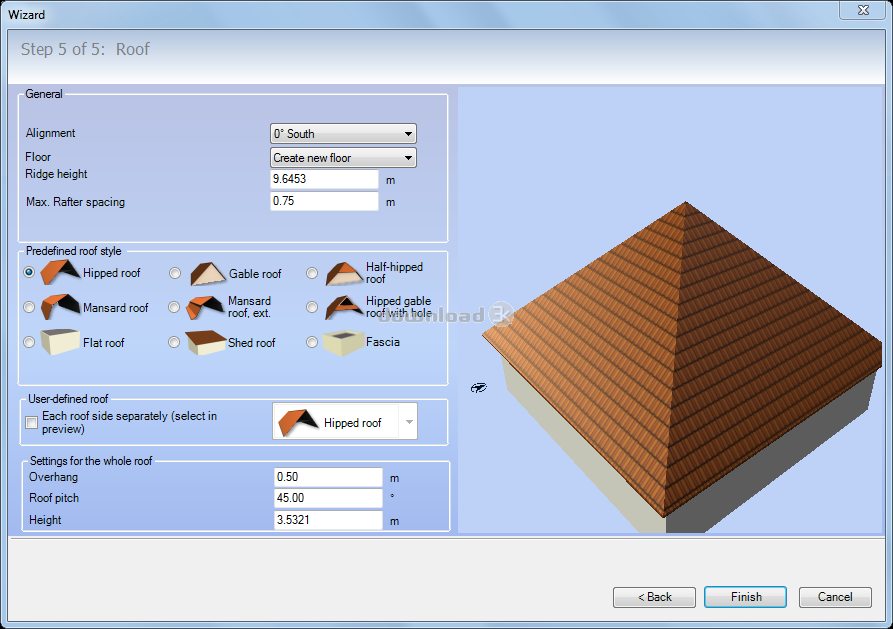The height and width of the screenshot is (629, 893).
Task: Click the Roof pitch input field
Action: (x=328, y=498)
